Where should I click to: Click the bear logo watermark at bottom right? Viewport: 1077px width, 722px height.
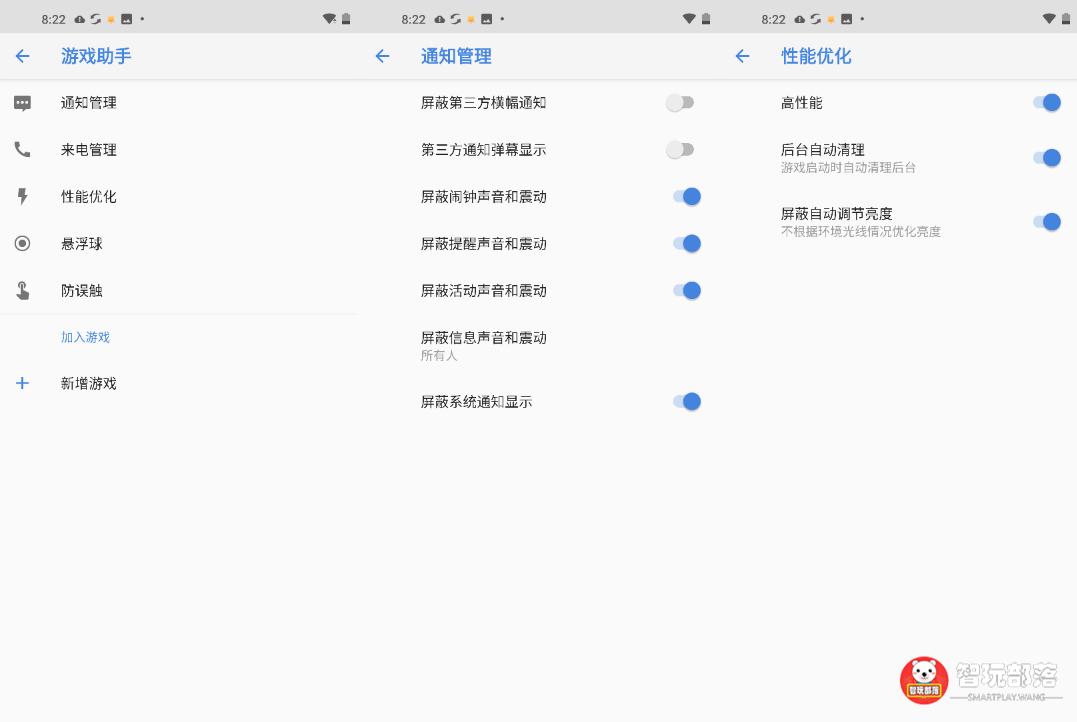tap(923, 679)
